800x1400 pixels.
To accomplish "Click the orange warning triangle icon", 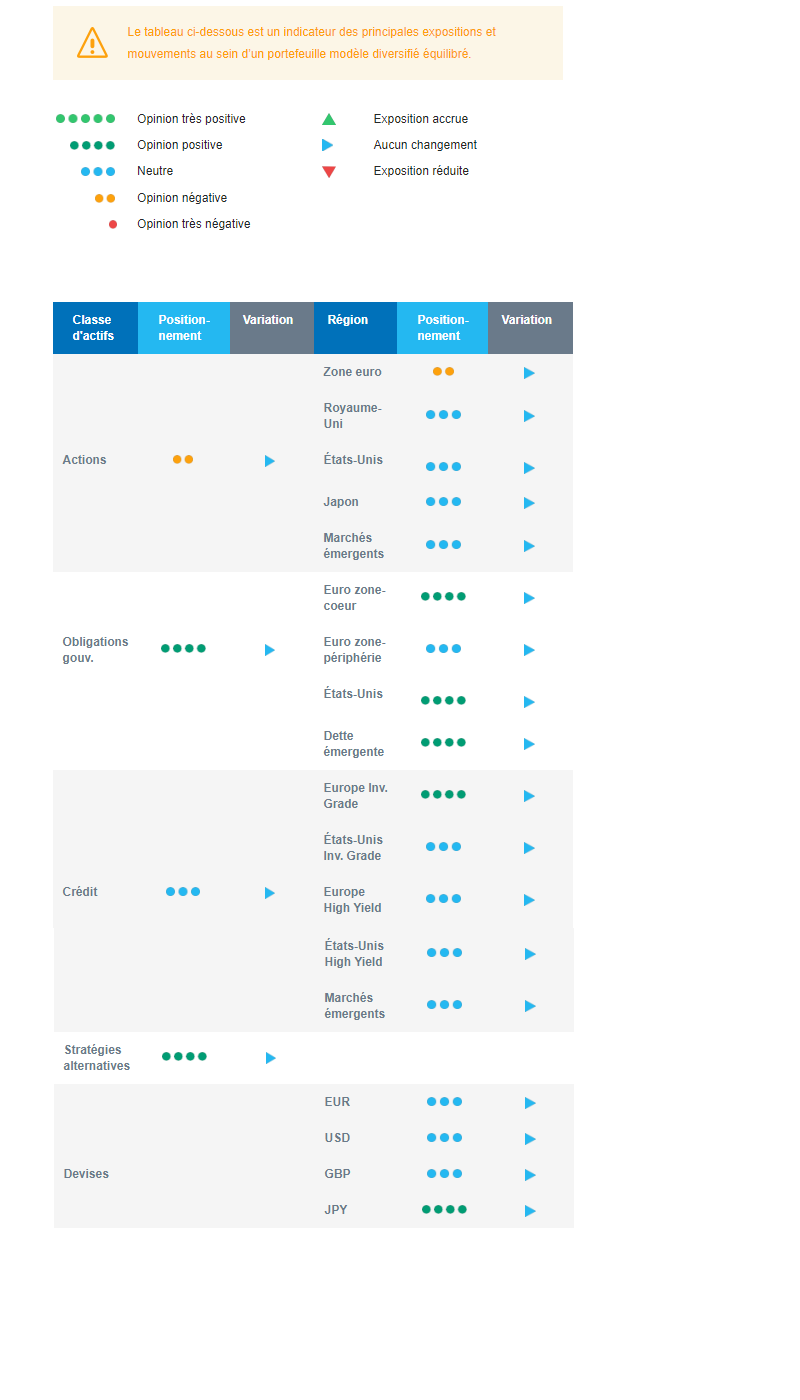I will click(x=92, y=43).
